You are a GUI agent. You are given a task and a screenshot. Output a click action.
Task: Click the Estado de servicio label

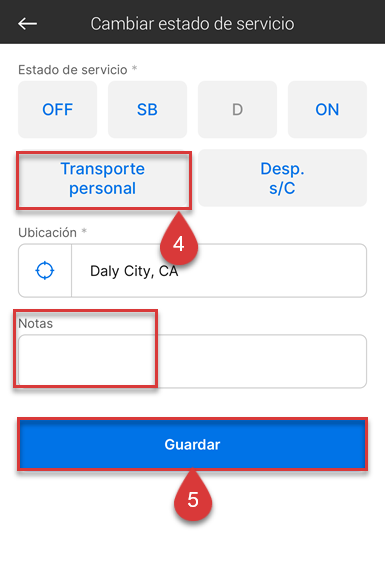coord(73,70)
